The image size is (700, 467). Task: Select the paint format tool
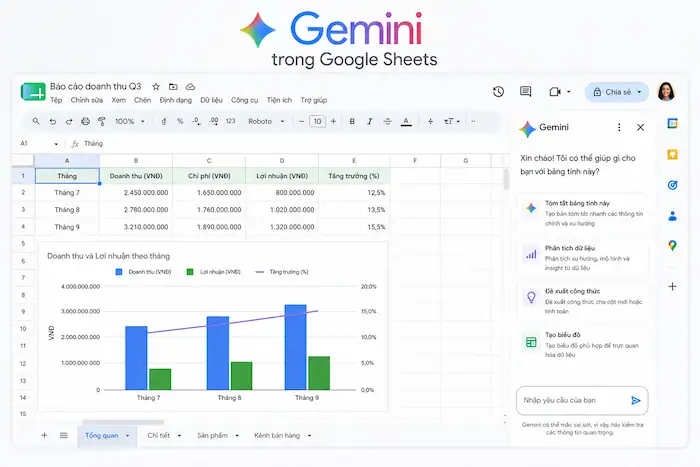102,121
